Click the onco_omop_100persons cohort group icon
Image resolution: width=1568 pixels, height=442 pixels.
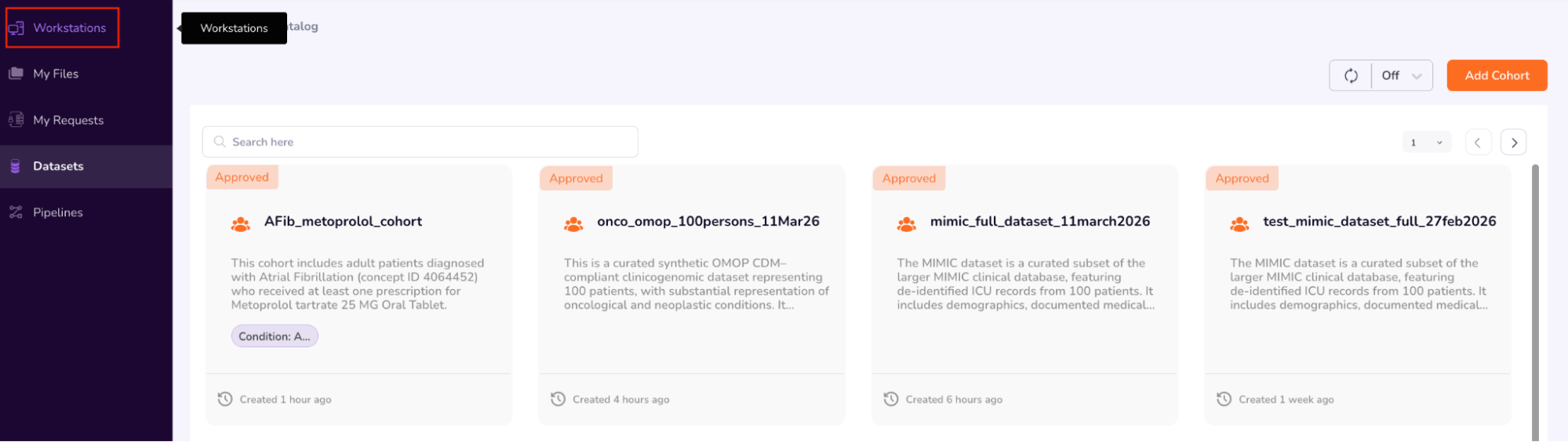573,224
